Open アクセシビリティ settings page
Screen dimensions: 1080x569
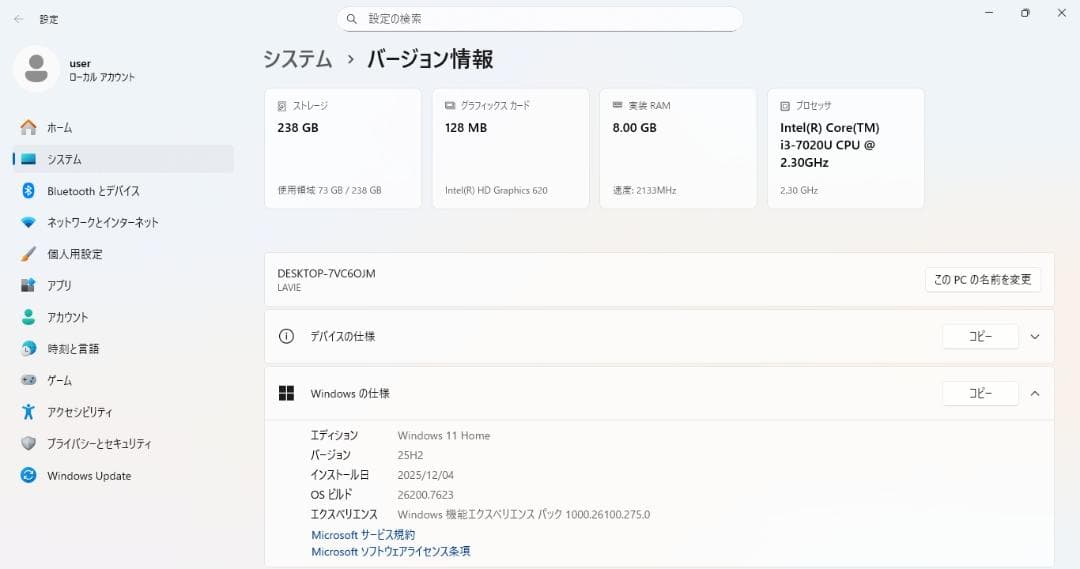coord(123,412)
